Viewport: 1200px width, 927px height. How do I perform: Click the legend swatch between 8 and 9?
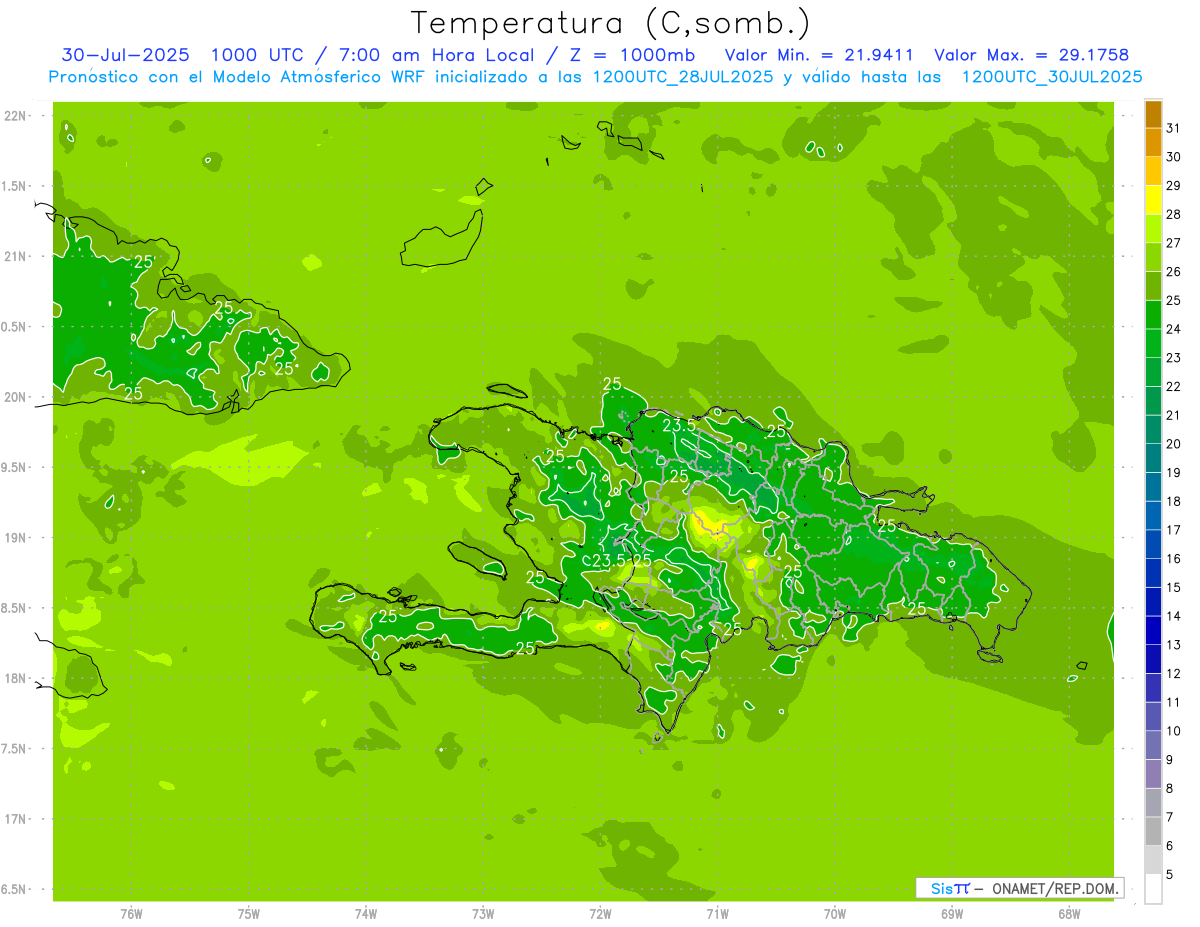pyautogui.click(x=1153, y=775)
